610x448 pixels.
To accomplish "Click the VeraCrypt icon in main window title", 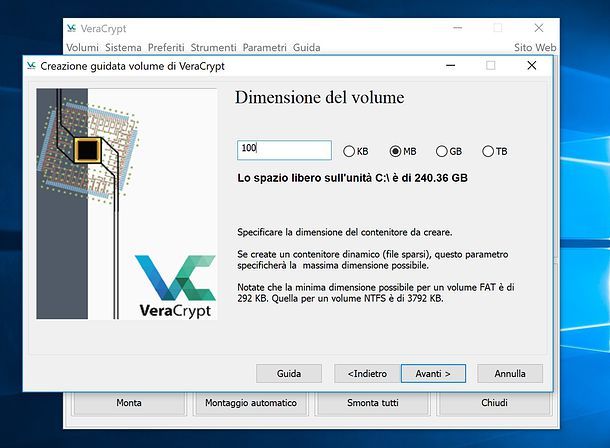I will [72, 28].
